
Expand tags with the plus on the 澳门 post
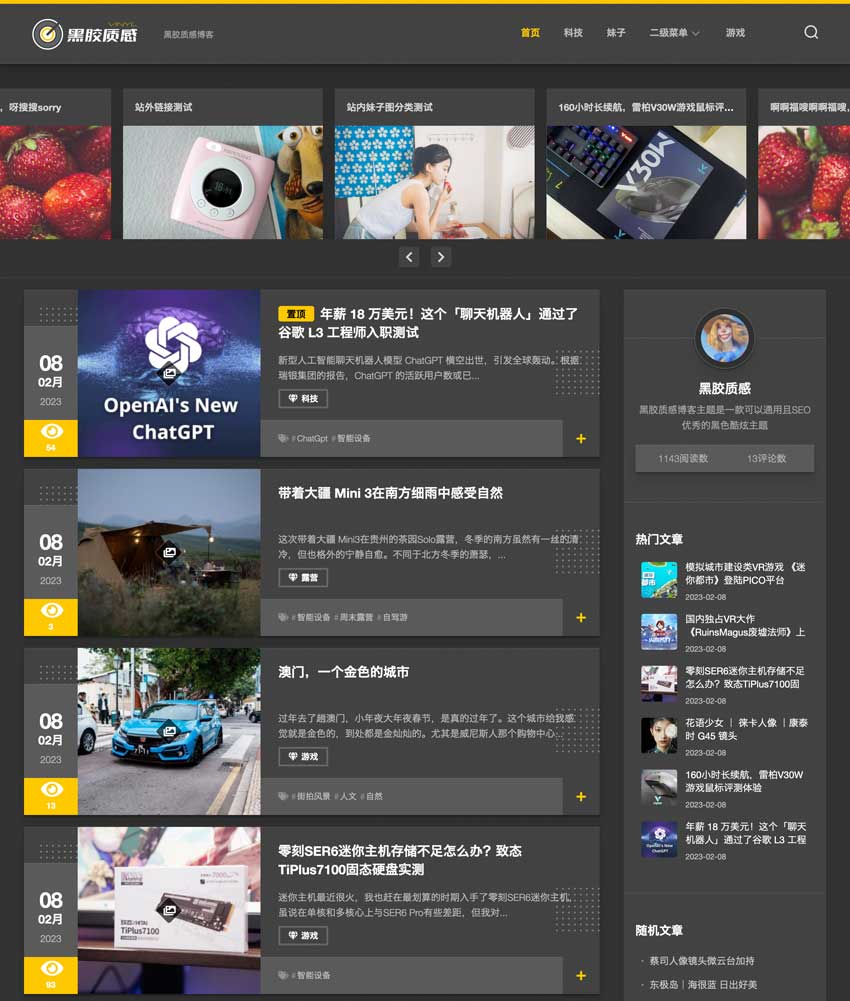point(580,796)
